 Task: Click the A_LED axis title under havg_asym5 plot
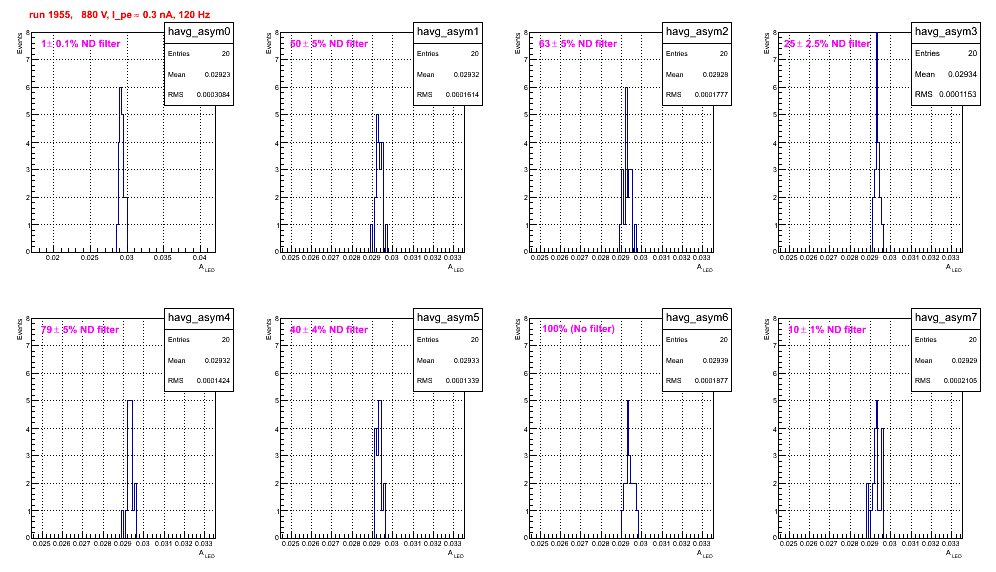click(x=456, y=554)
